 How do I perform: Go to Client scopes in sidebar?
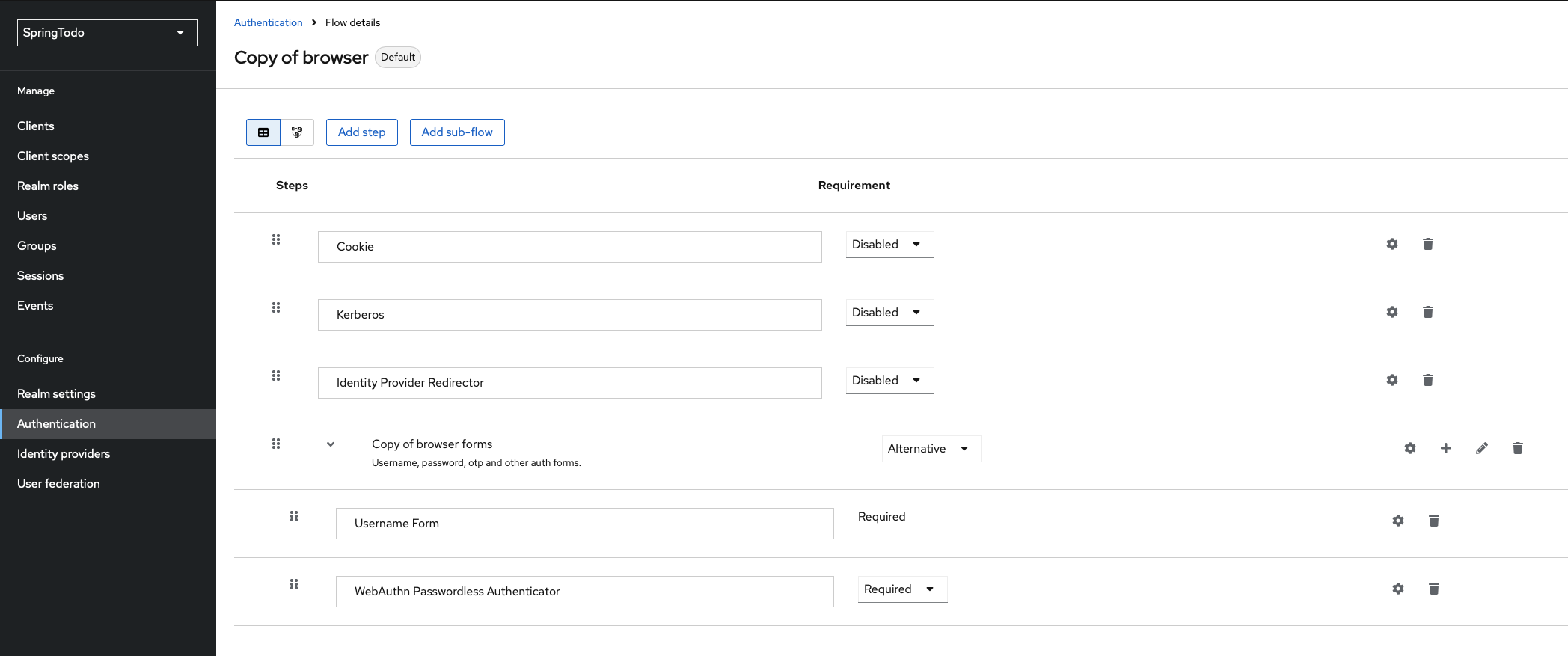click(108, 156)
